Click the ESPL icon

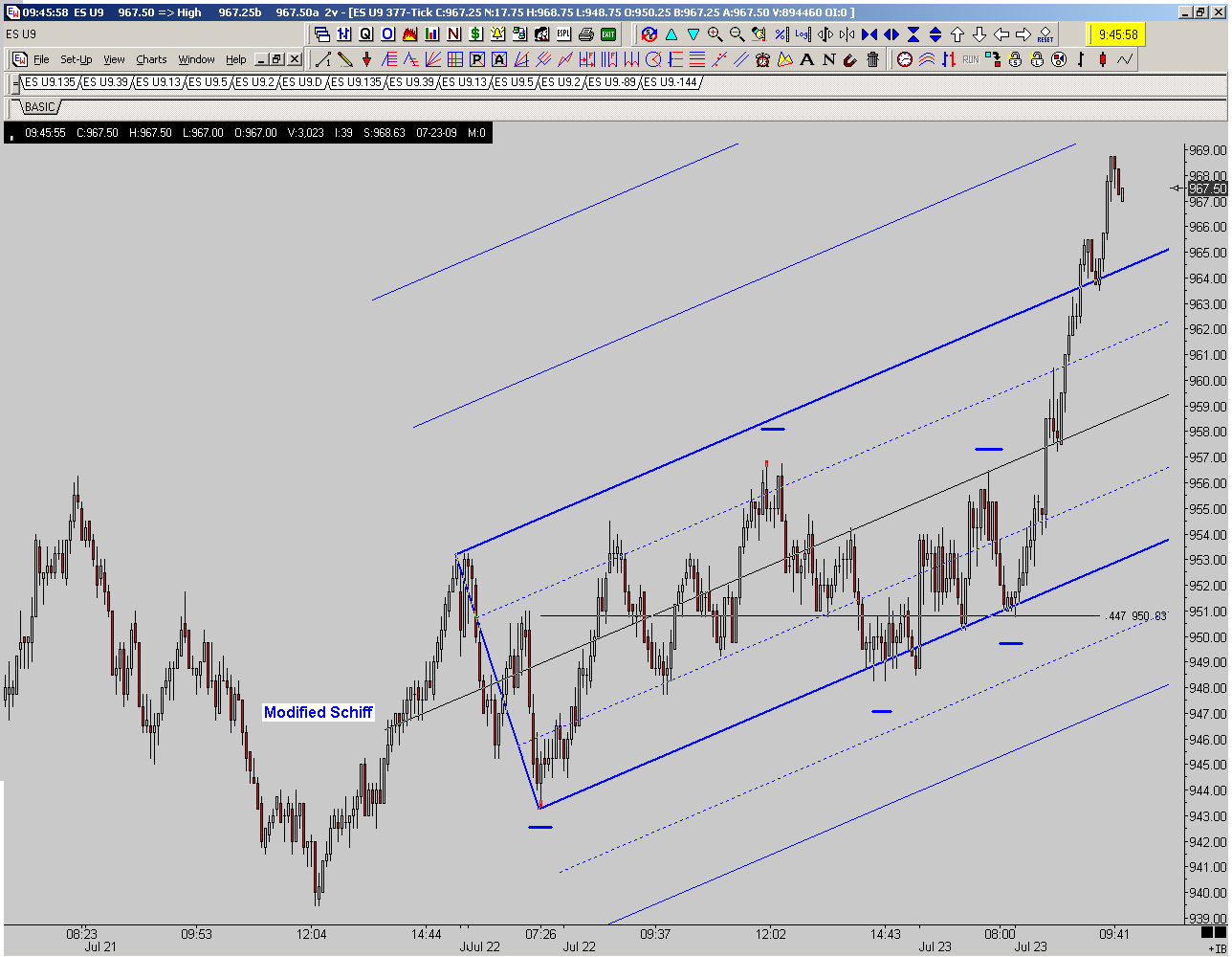[x=564, y=34]
